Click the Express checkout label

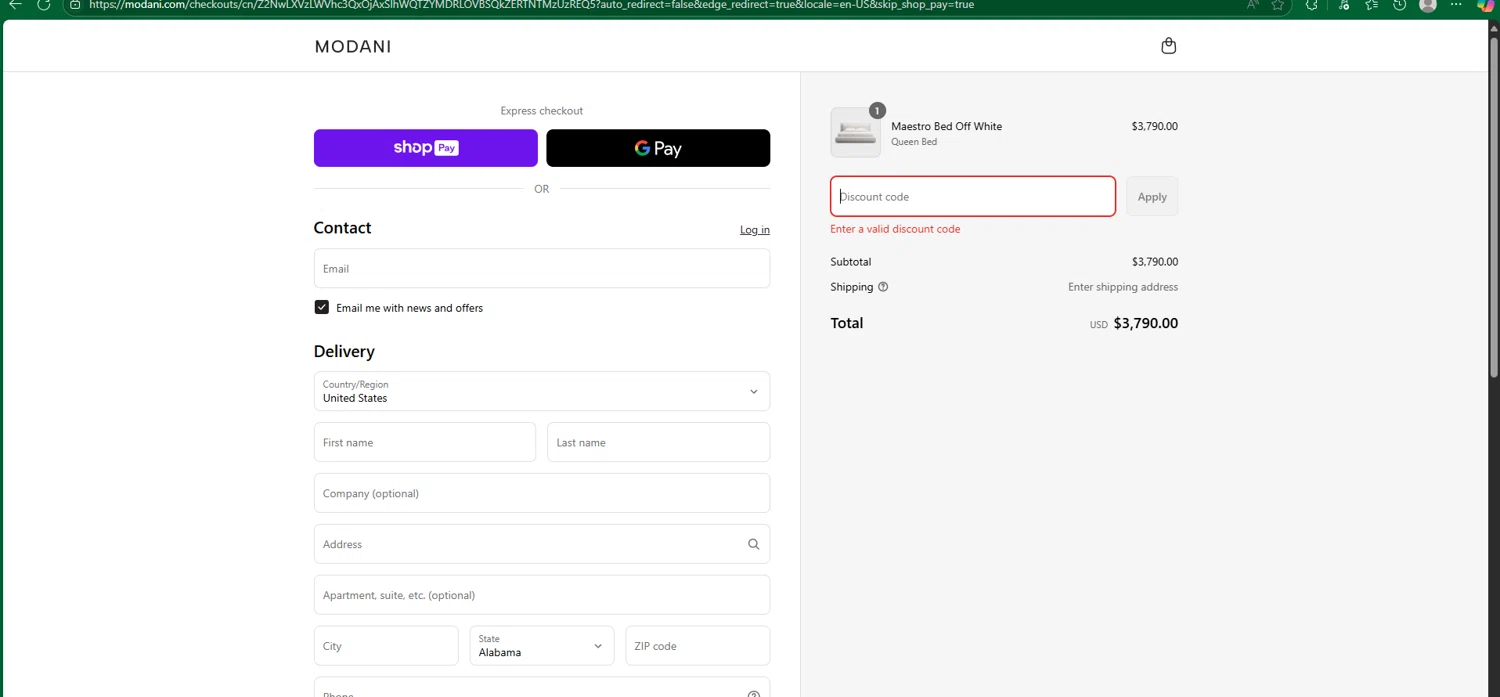(x=542, y=111)
